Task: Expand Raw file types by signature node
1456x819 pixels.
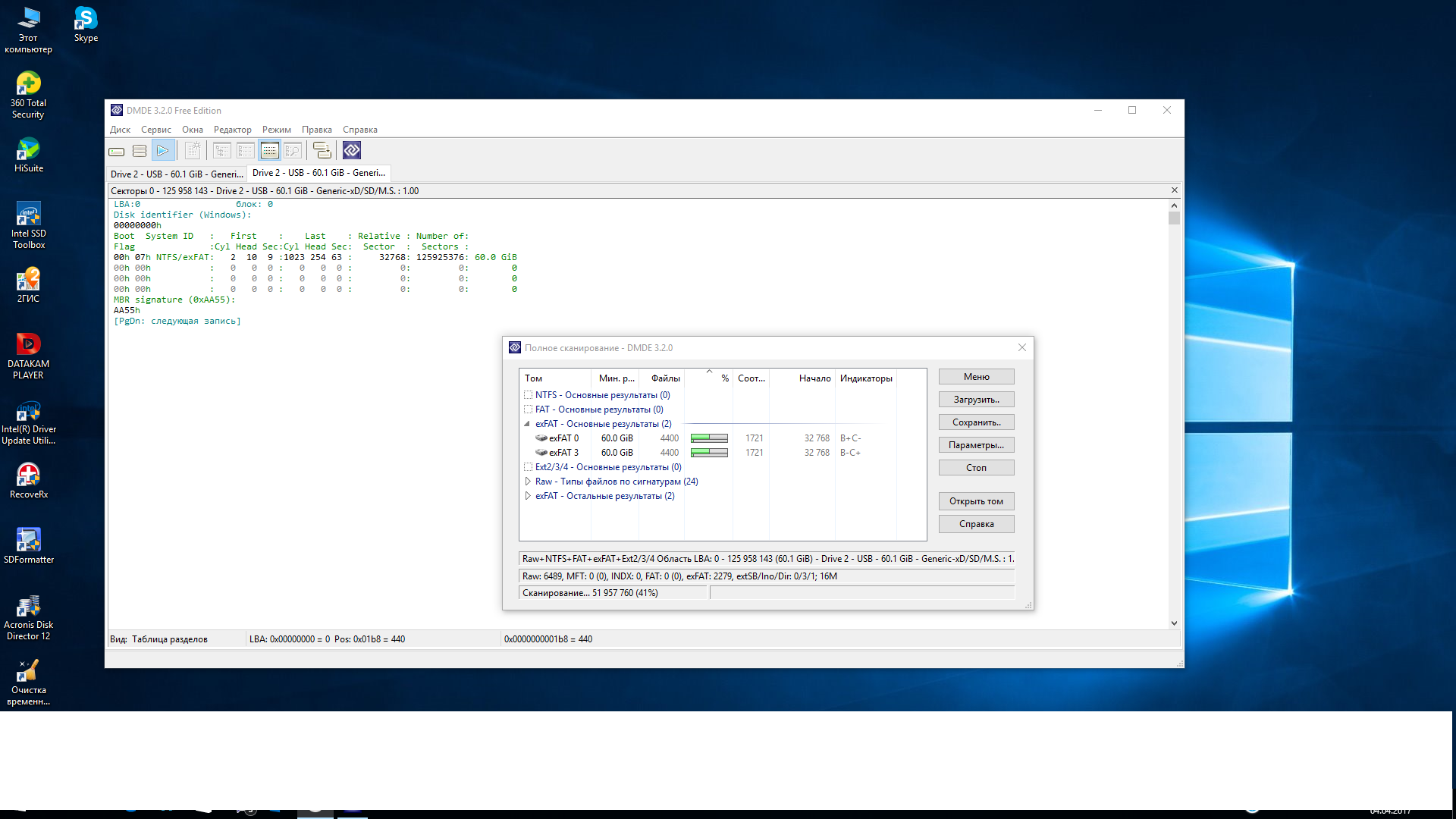Action: click(x=527, y=482)
